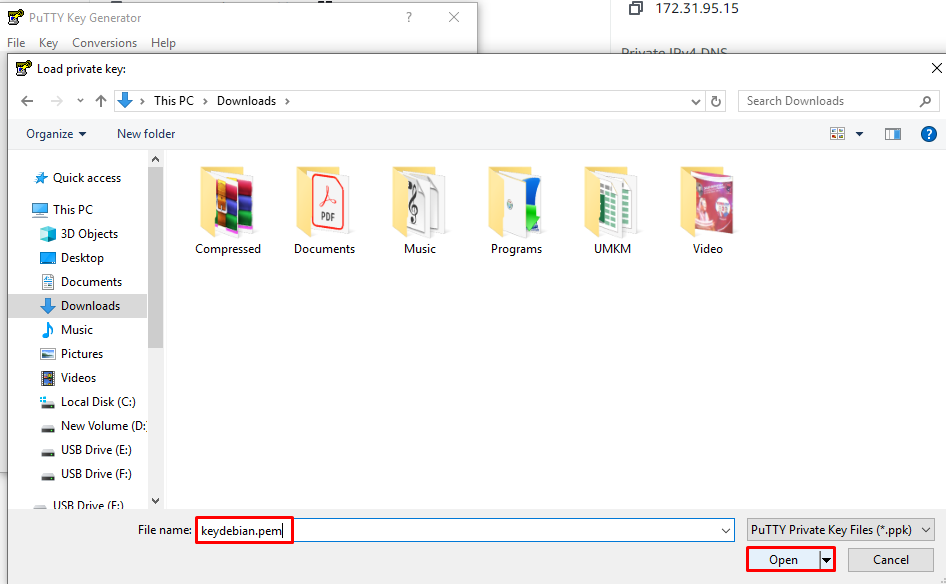946x584 pixels.
Task: Click the navigation pane scrollbar thumb
Action: point(156,258)
